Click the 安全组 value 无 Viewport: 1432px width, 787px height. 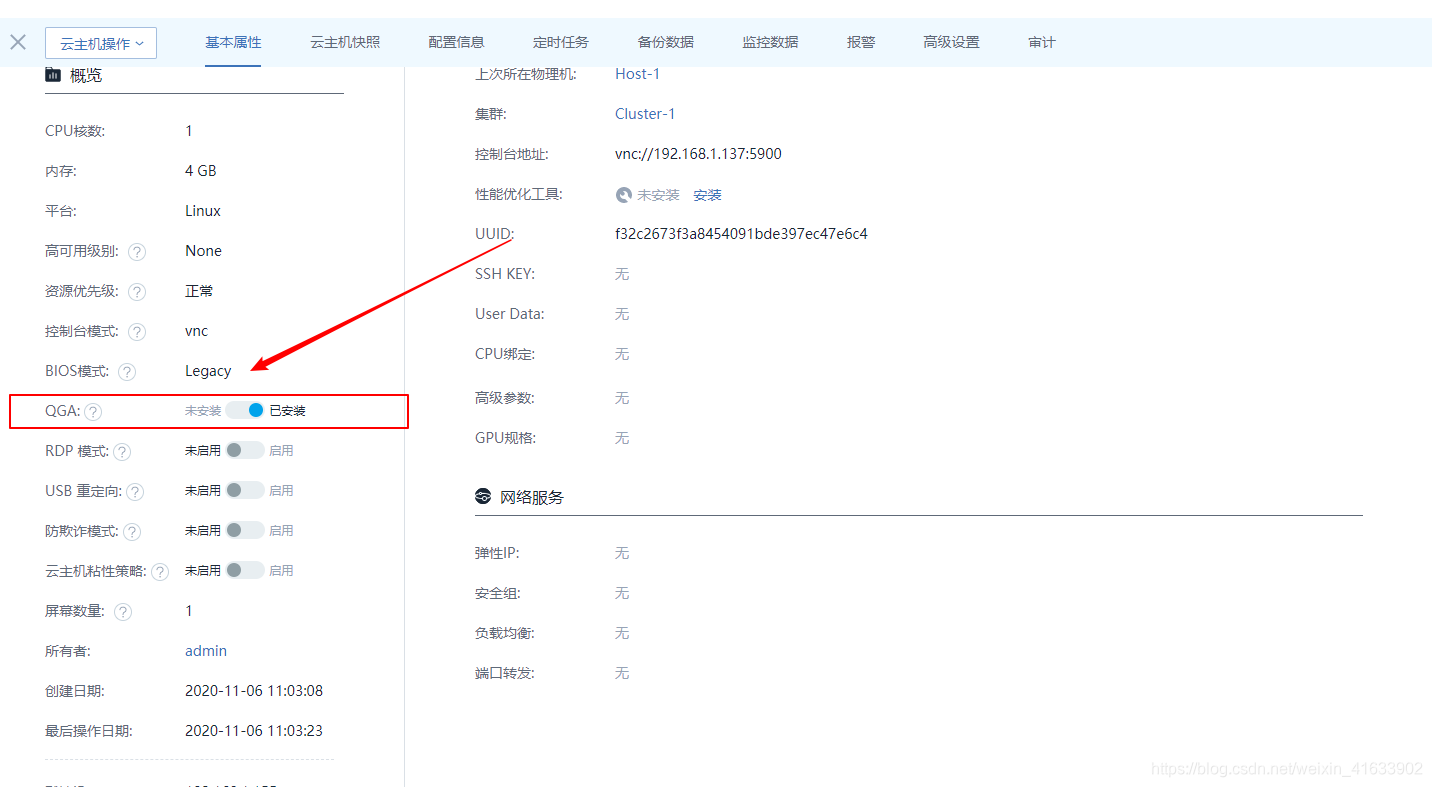coord(622,593)
